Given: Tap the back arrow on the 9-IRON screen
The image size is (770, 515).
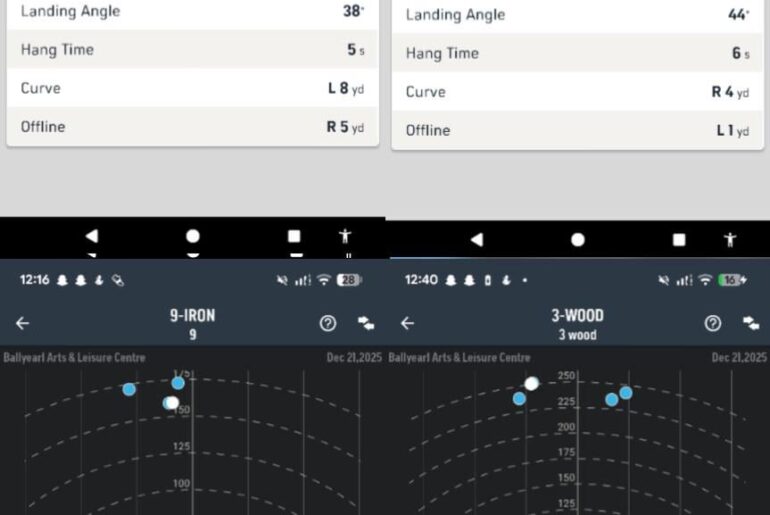Looking at the screenshot, I should [x=22, y=323].
